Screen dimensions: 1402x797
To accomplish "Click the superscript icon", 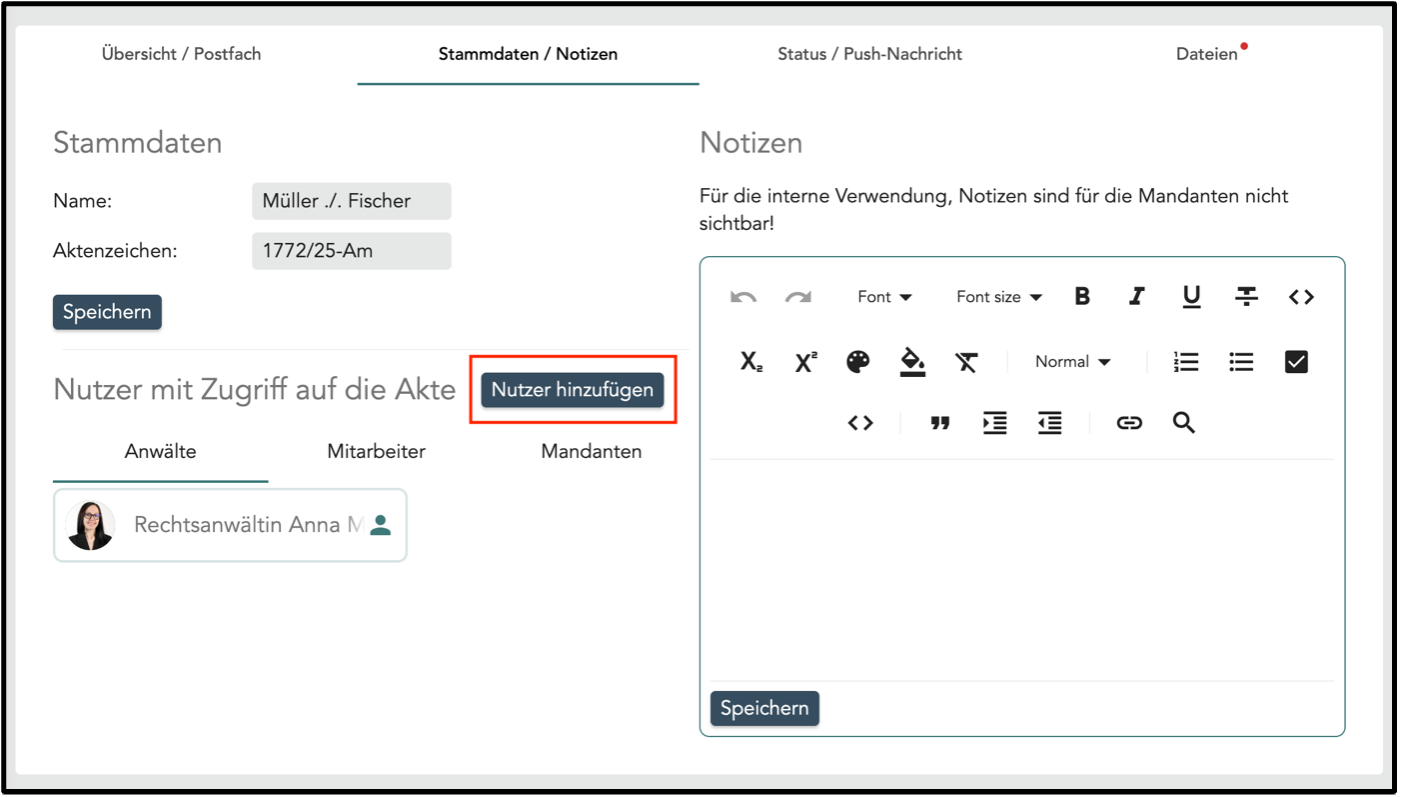I will click(x=805, y=362).
